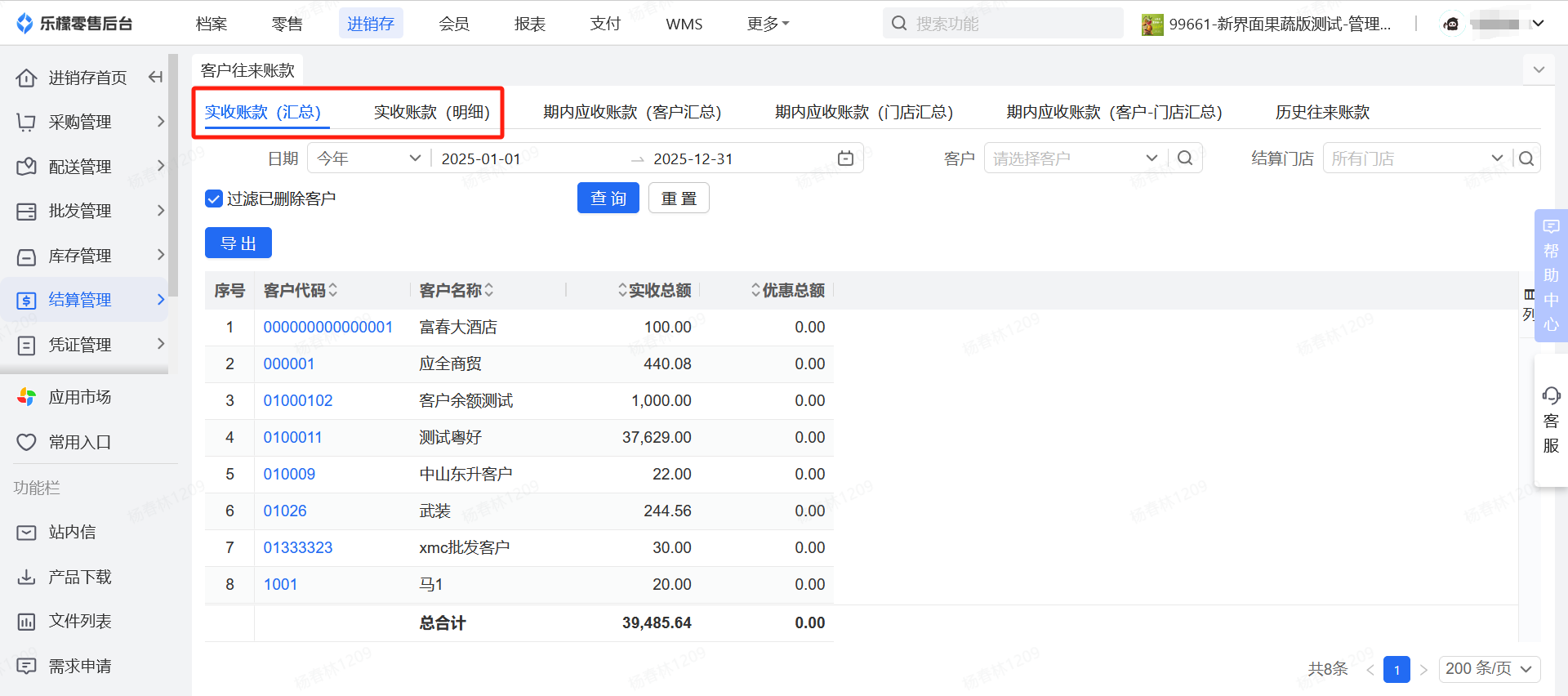Open the 200 条/页 page size dropdown
Viewport: 1568px width, 696px height.
(x=1490, y=669)
